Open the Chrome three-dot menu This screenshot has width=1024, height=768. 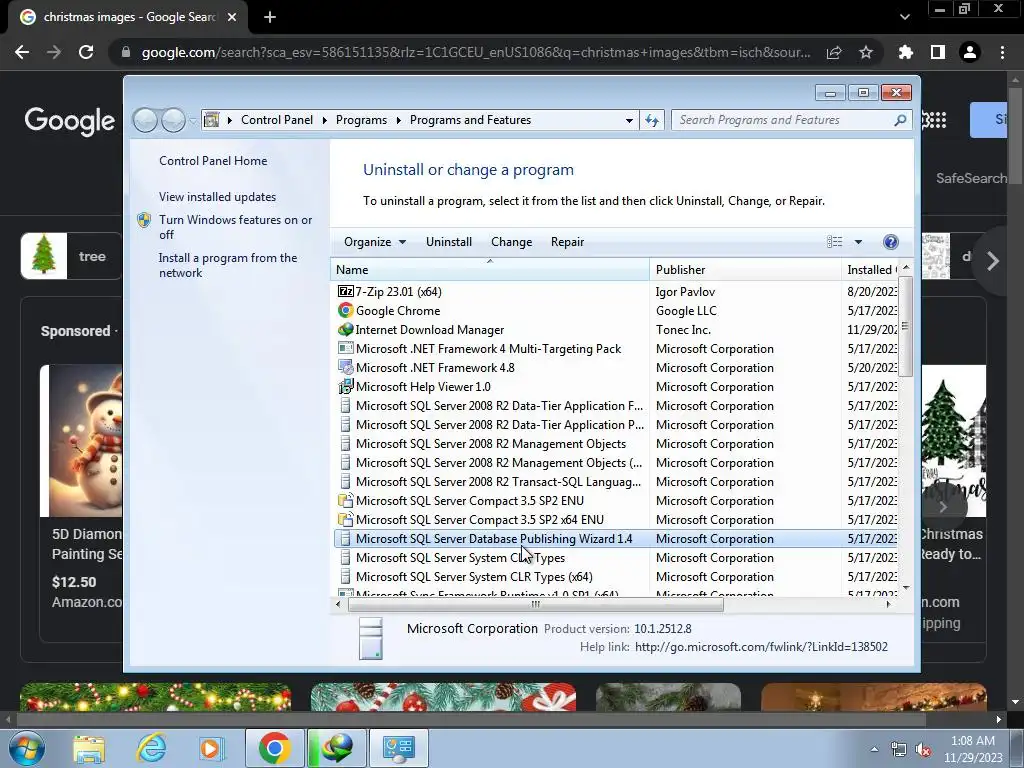point(1002,52)
